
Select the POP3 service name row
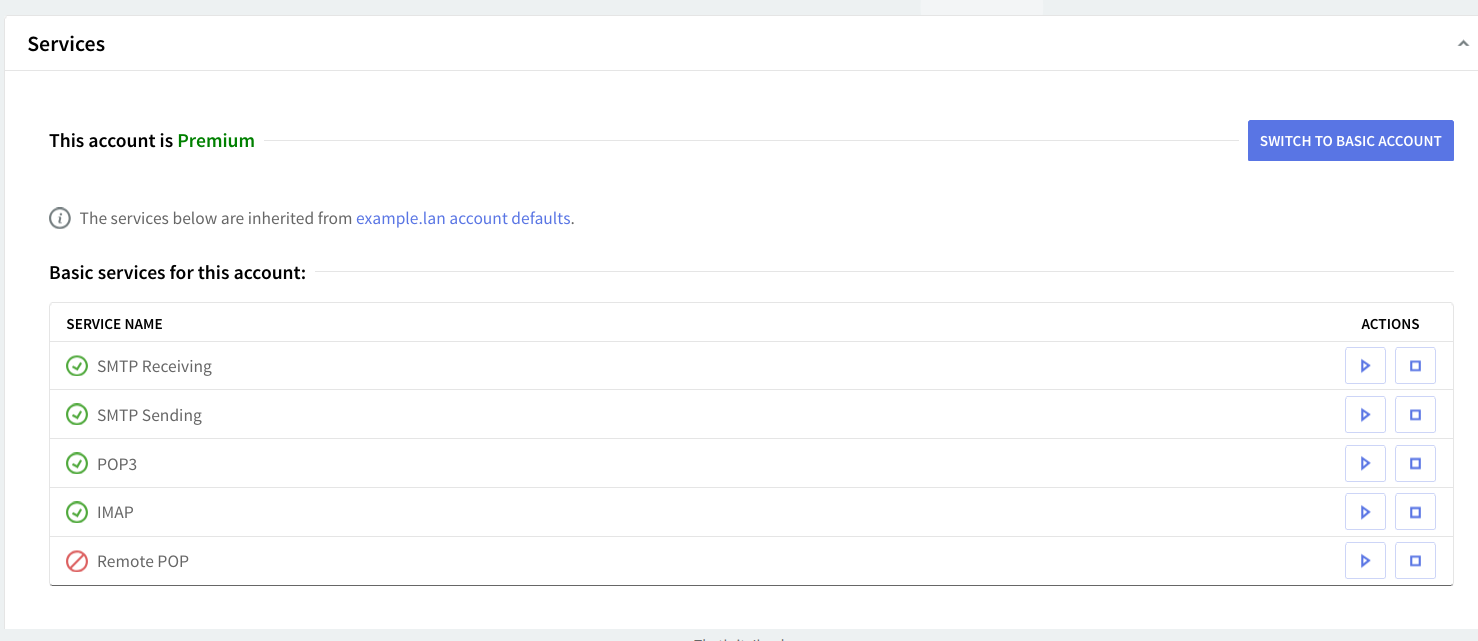click(x=117, y=464)
